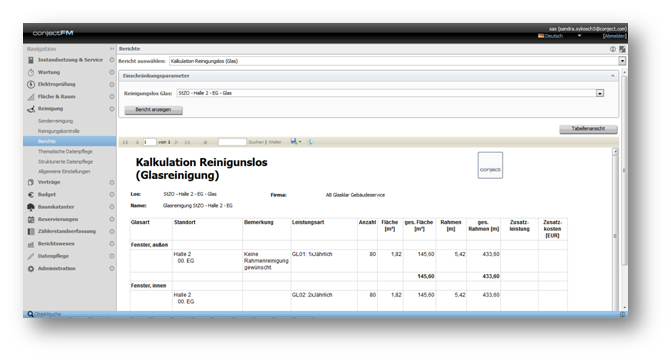
Task: Click the conject logo in report
Action: pyautogui.click(x=490, y=165)
